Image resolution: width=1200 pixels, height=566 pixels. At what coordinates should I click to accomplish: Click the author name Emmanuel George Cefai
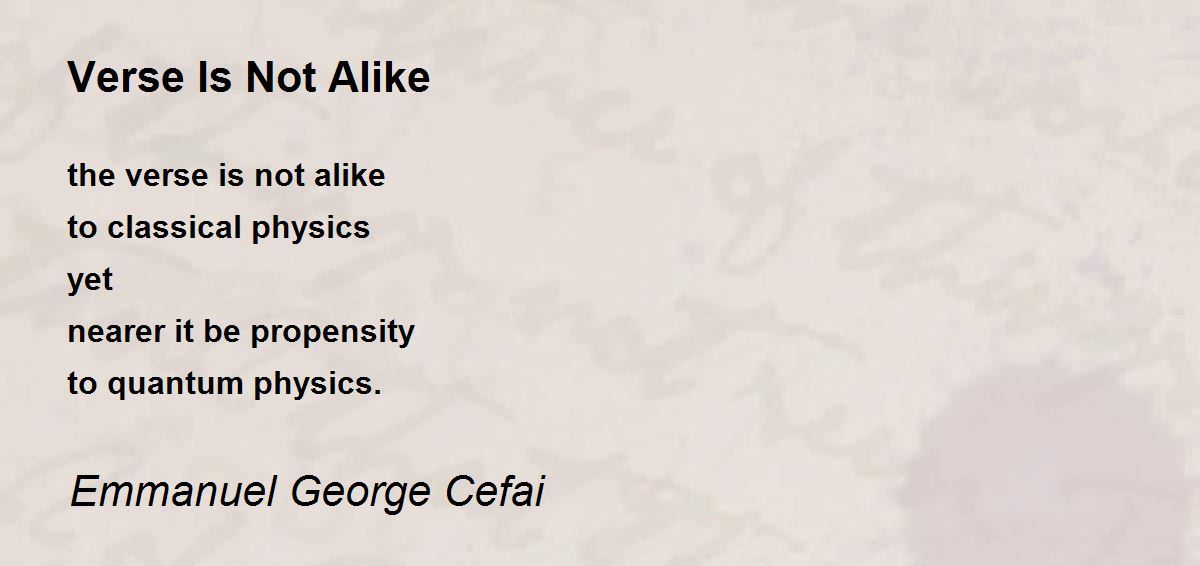(308, 492)
